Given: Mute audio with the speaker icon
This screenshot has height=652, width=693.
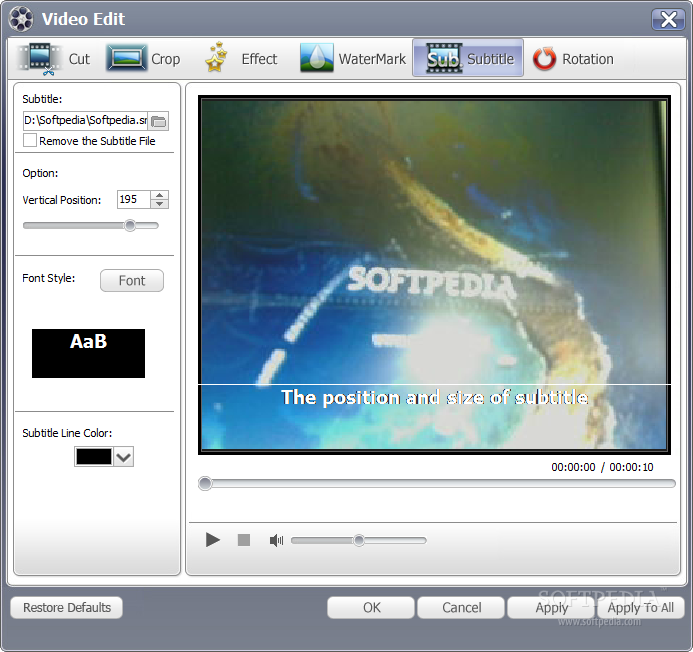Looking at the screenshot, I should coord(276,540).
